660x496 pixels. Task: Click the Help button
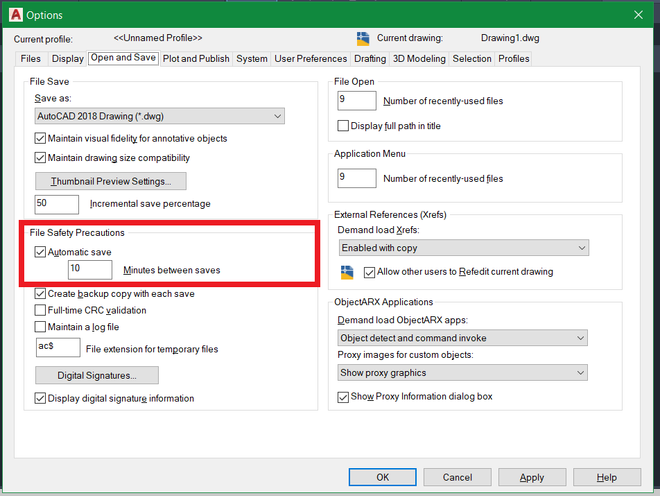[x=607, y=477]
